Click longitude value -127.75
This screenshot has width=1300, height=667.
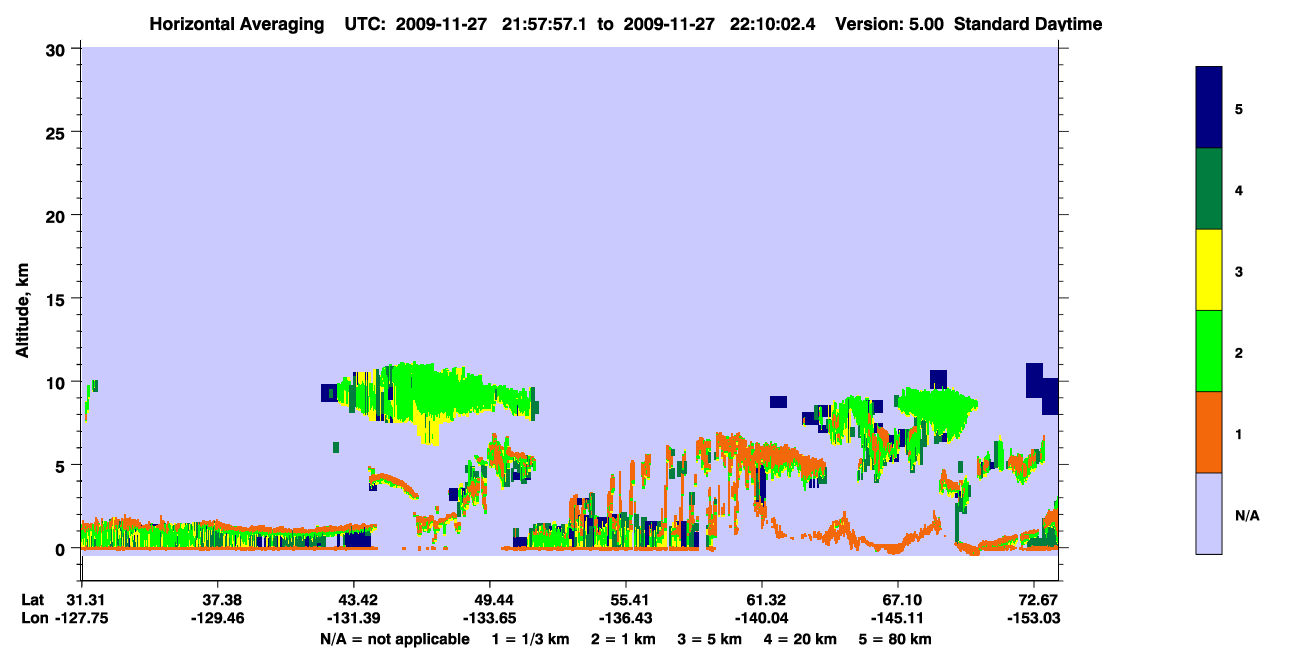click(82, 619)
